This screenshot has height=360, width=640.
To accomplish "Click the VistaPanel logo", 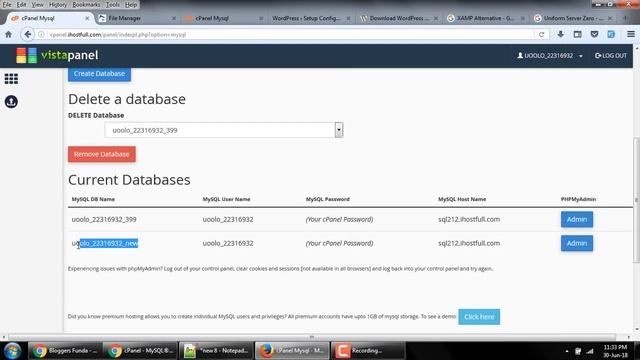I will pyautogui.click(x=57, y=56).
